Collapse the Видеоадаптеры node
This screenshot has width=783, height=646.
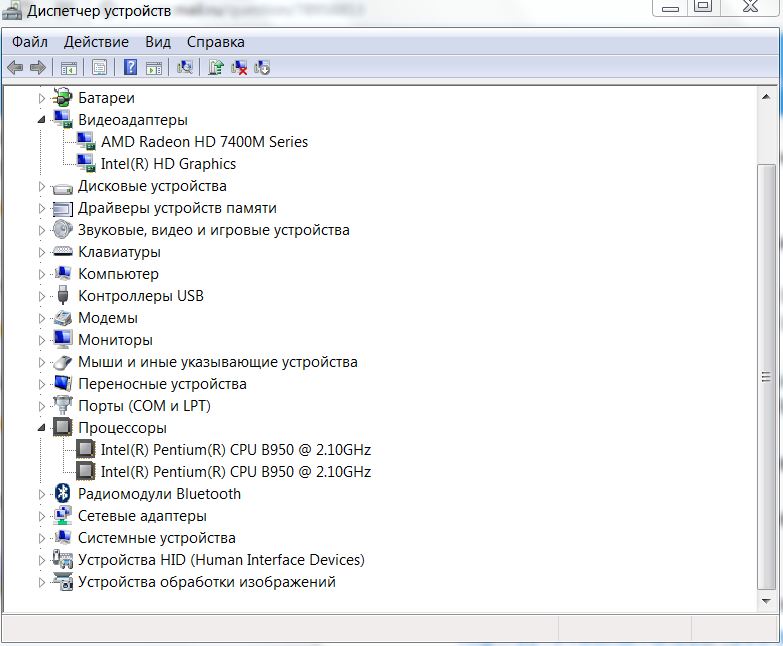click(x=42, y=120)
